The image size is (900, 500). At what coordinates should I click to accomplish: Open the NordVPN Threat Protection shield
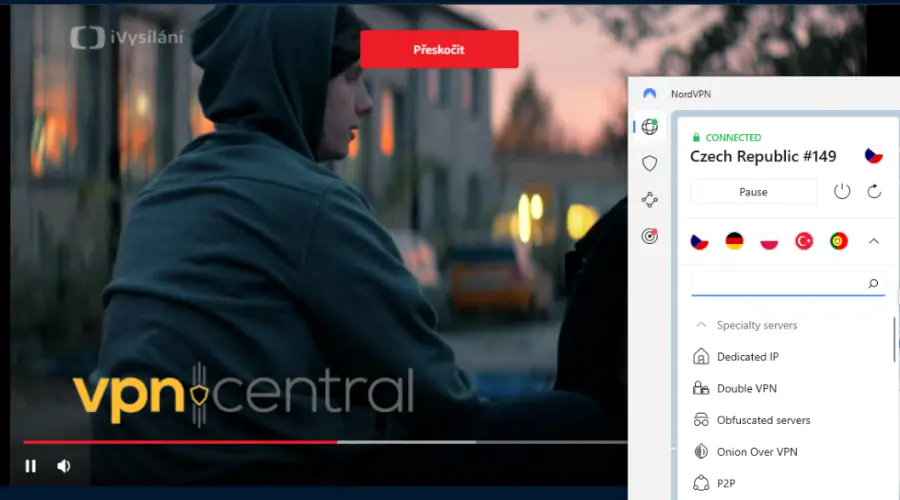pos(650,164)
